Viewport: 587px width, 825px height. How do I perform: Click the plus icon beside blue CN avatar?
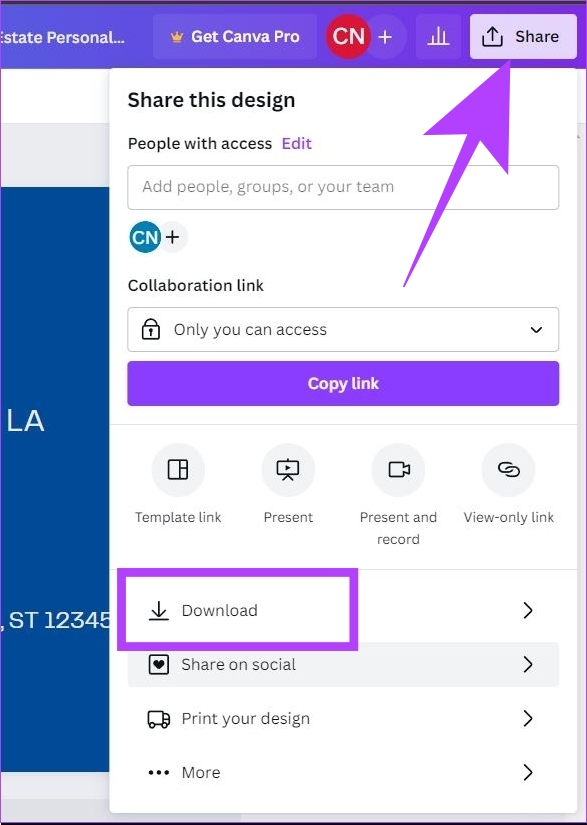[x=173, y=237]
